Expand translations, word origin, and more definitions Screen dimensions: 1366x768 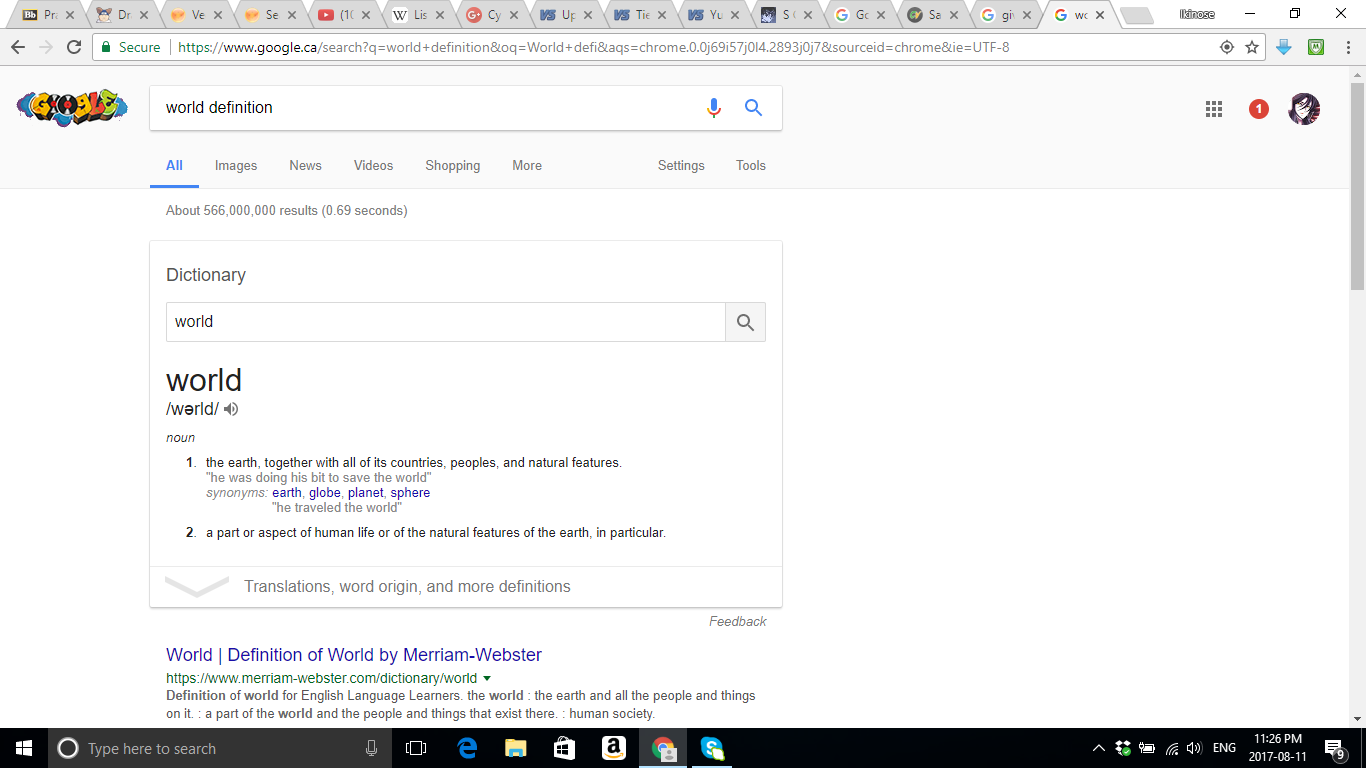point(406,587)
